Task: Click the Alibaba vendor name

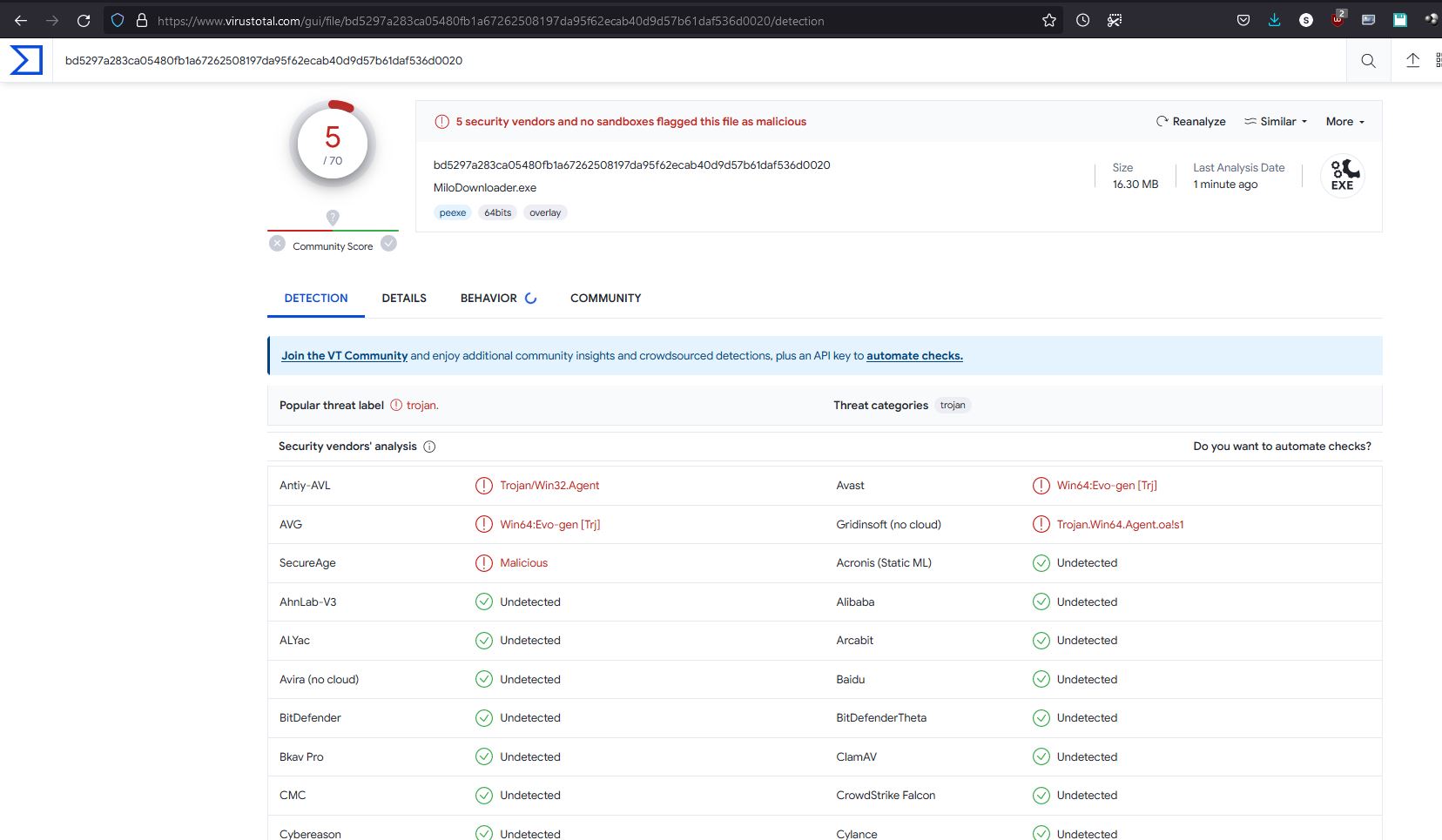Action: pyautogui.click(x=855, y=602)
